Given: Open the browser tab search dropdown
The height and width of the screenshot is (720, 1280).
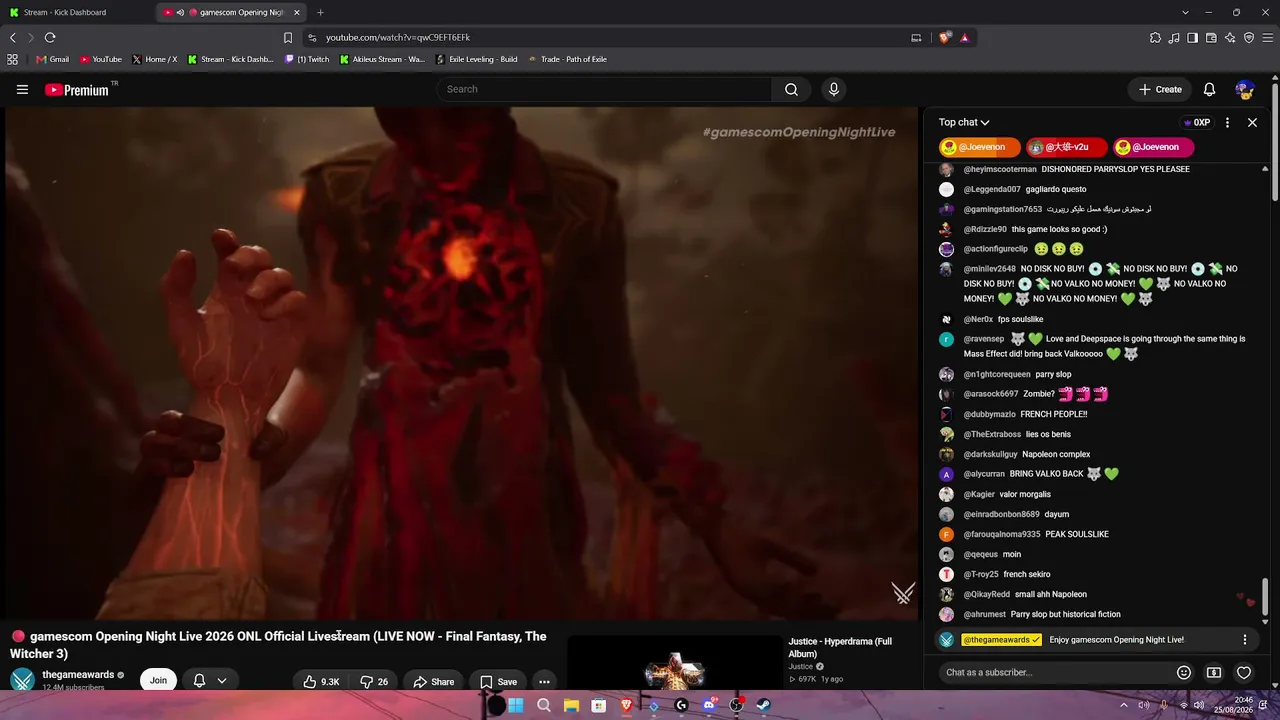Looking at the screenshot, I should 1185,12.
